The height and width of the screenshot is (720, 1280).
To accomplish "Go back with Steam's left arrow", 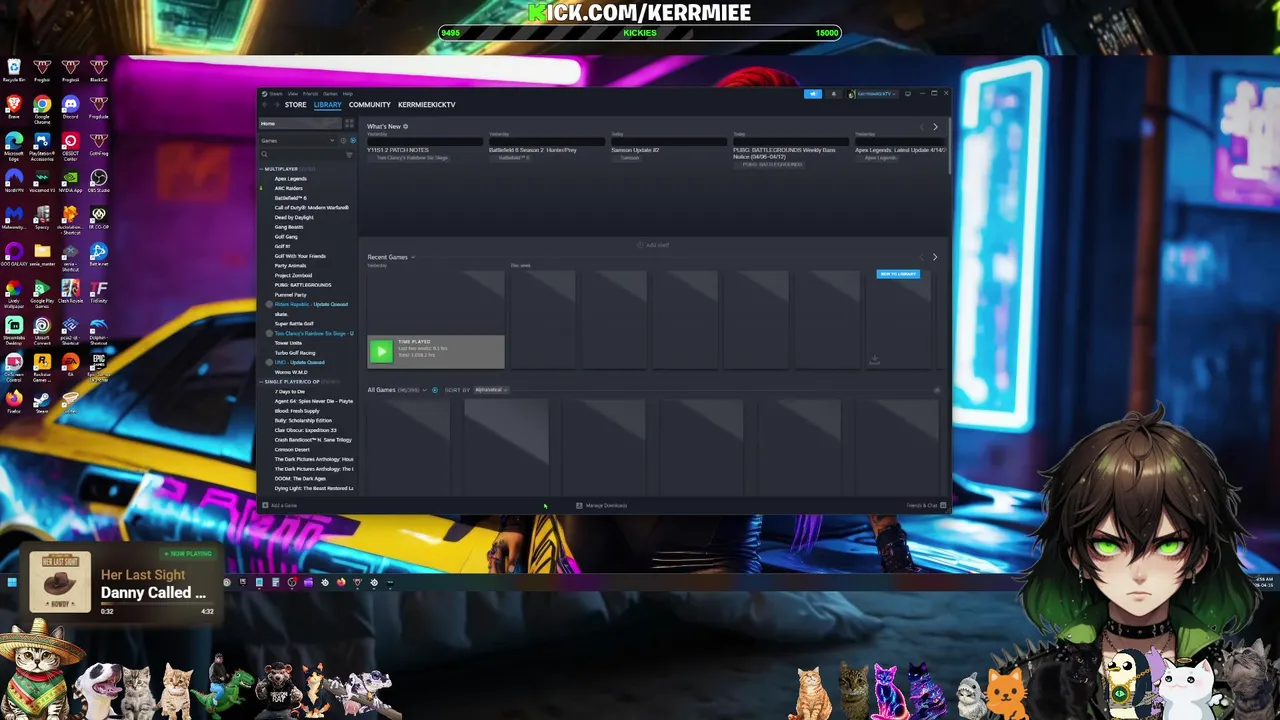I will [265, 105].
